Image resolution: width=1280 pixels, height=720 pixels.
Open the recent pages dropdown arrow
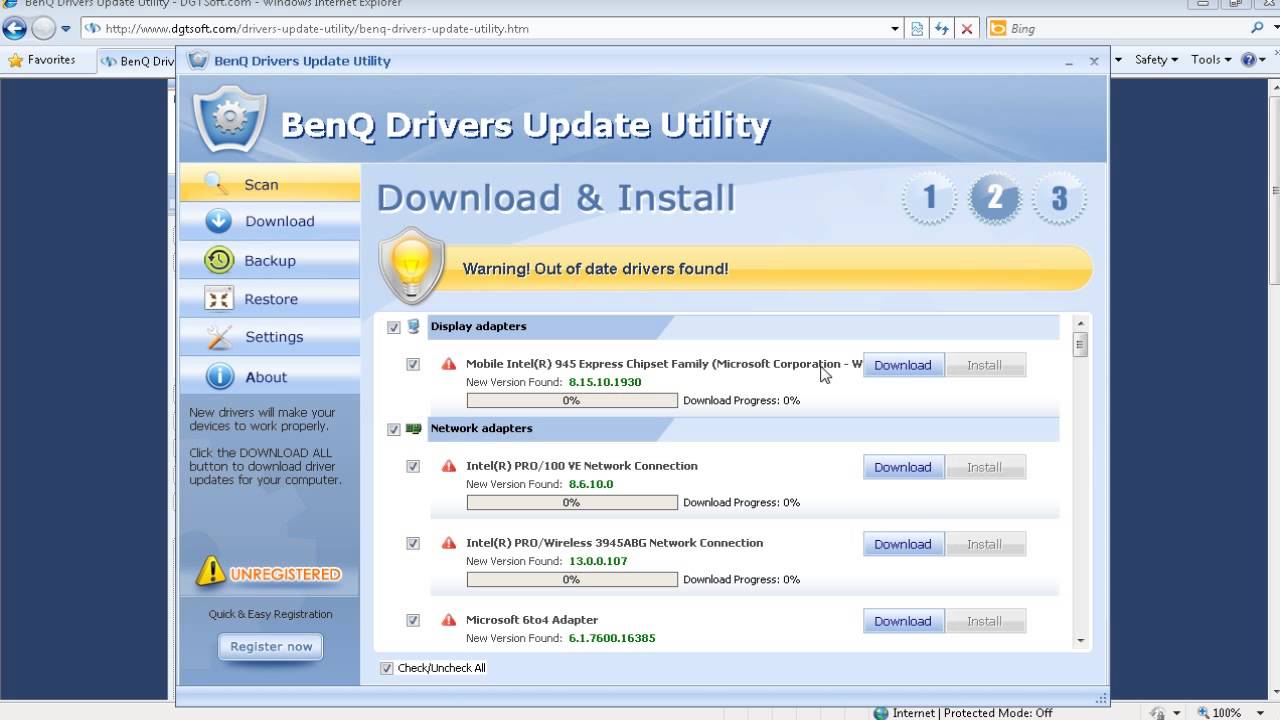point(66,28)
